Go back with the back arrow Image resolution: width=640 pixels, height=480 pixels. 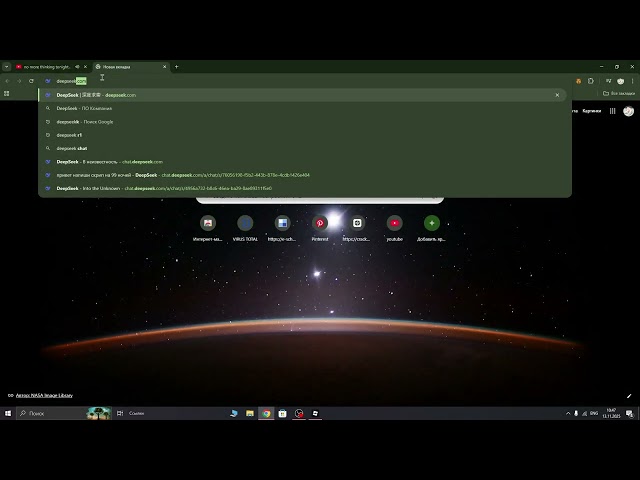point(7,81)
